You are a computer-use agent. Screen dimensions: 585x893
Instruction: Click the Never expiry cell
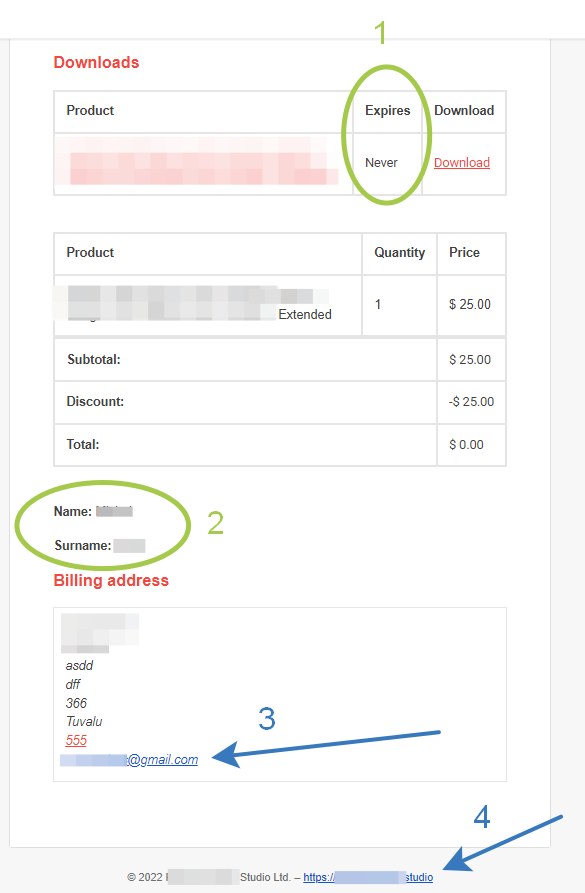[x=381, y=163]
